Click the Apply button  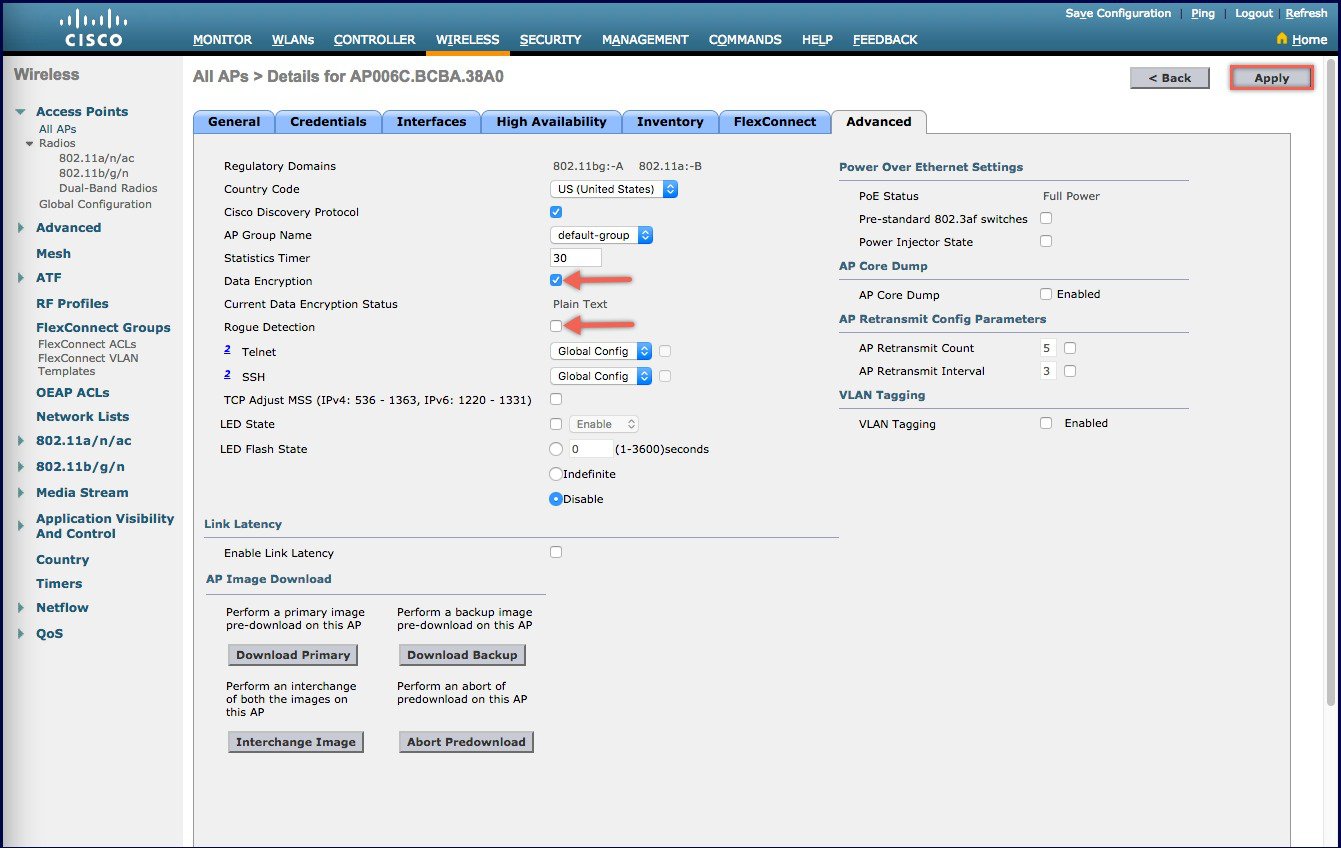pyautogui.click(x=1271, y=78)
